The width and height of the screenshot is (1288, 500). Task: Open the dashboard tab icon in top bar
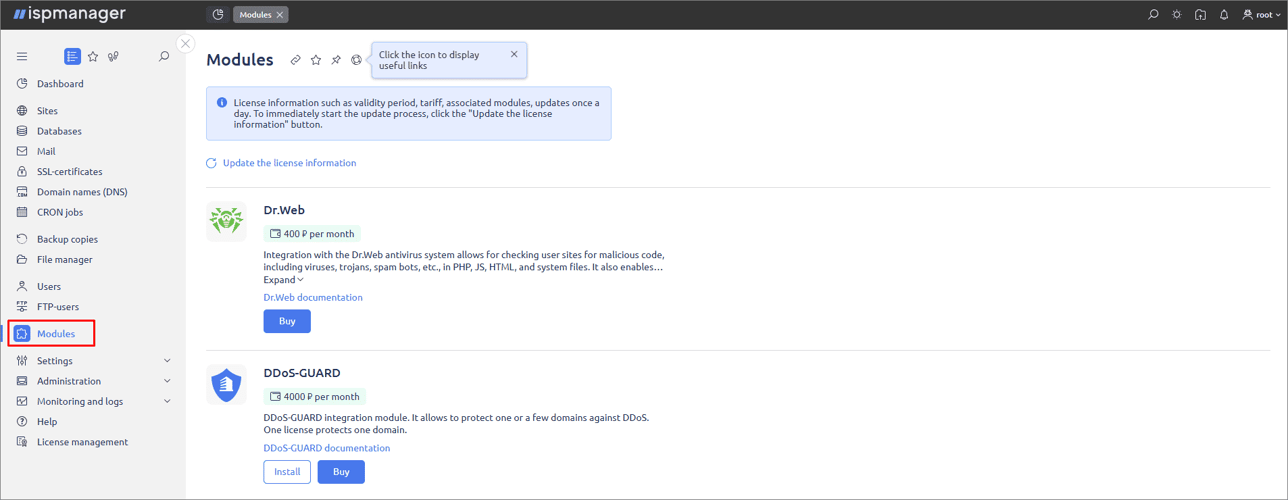pos(218,15)
